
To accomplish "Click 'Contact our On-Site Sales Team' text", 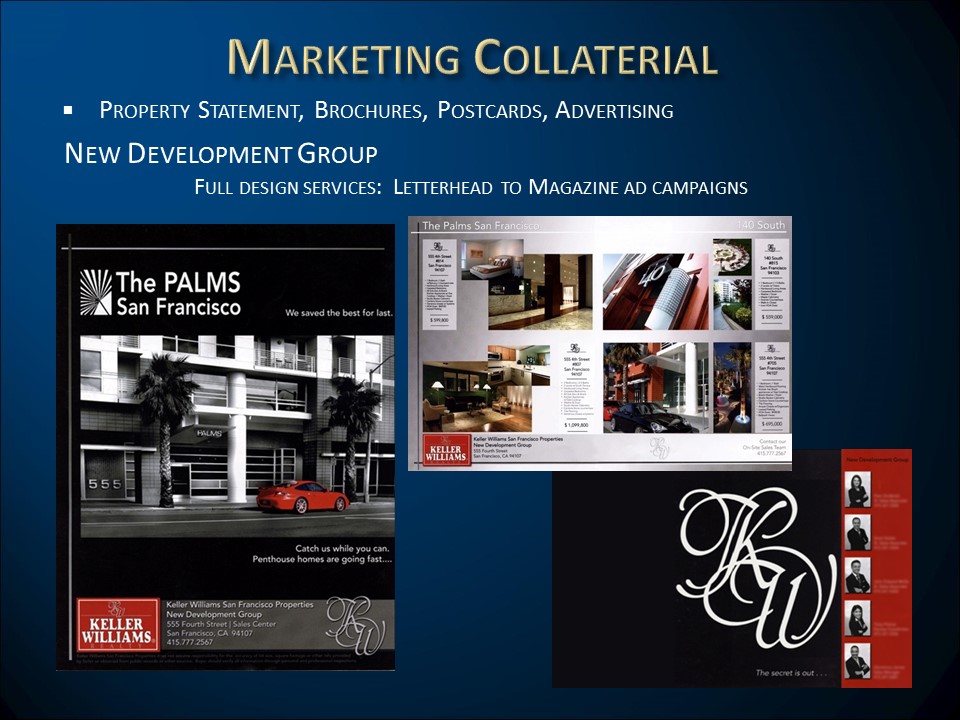I will pos(764,444).
